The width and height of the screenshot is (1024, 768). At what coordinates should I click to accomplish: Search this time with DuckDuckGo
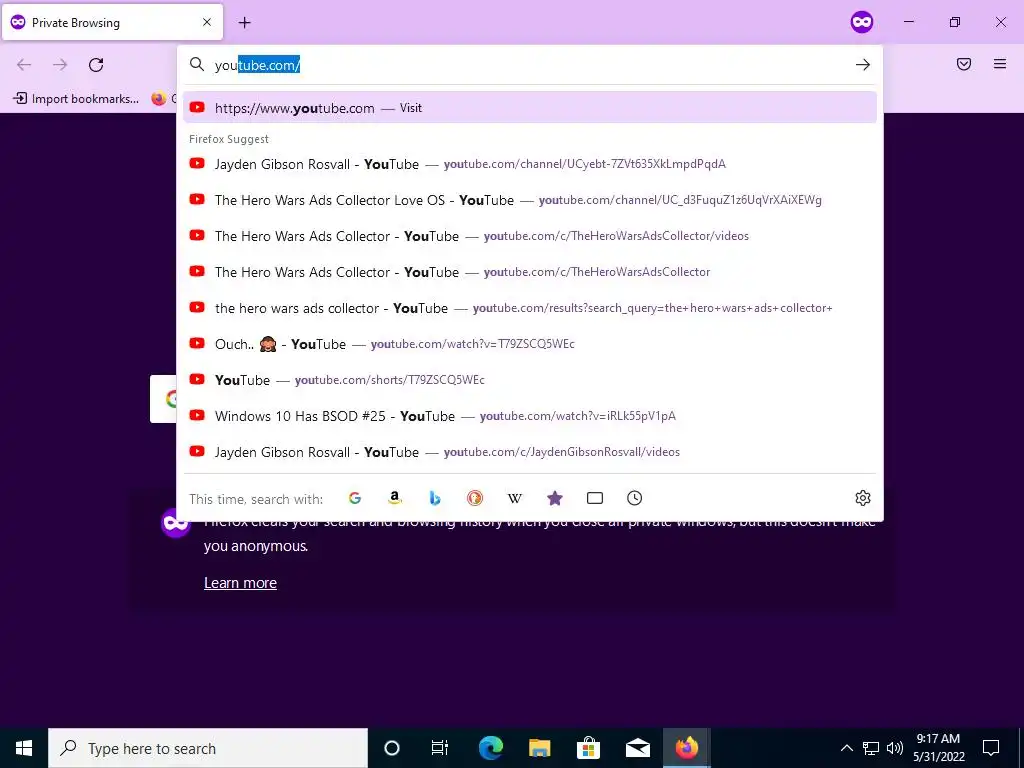click(x=475, y=498)
